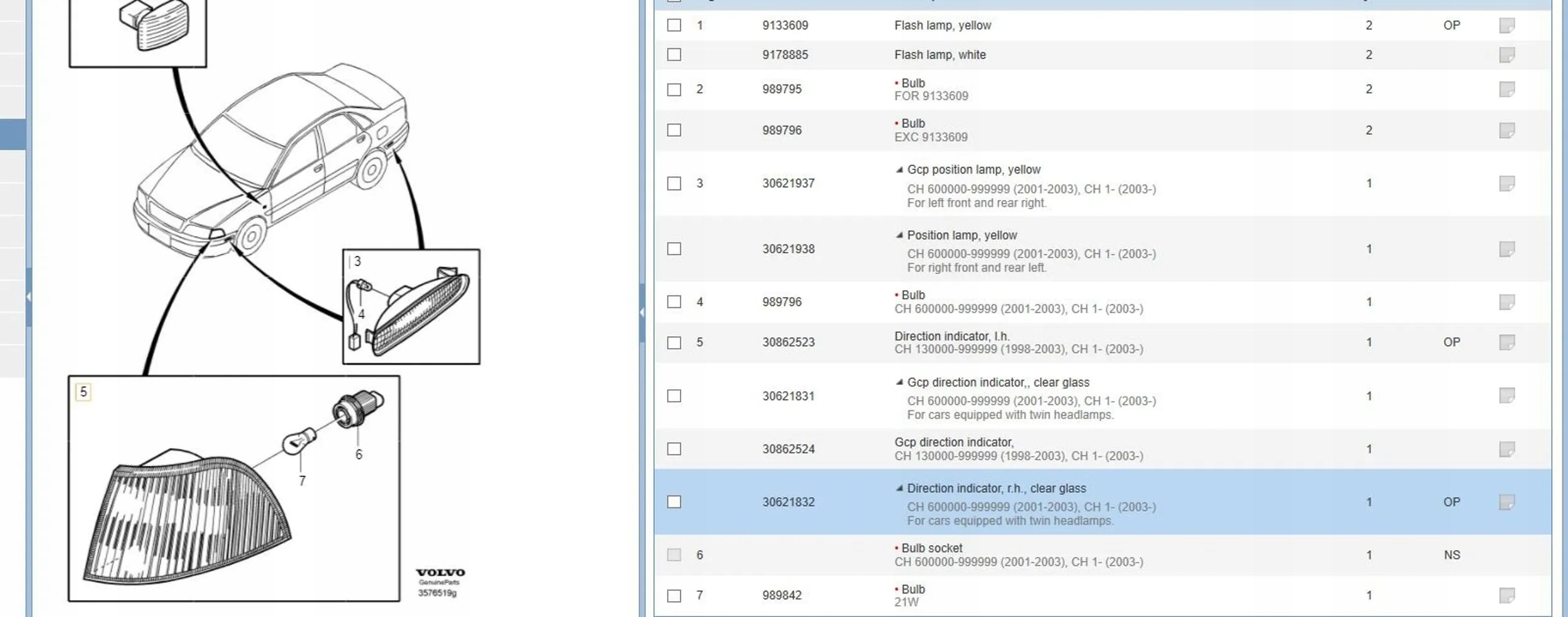Click diagram callout number 5
The width and height of the screenshot is (1568, 617).
pos(83,392)
